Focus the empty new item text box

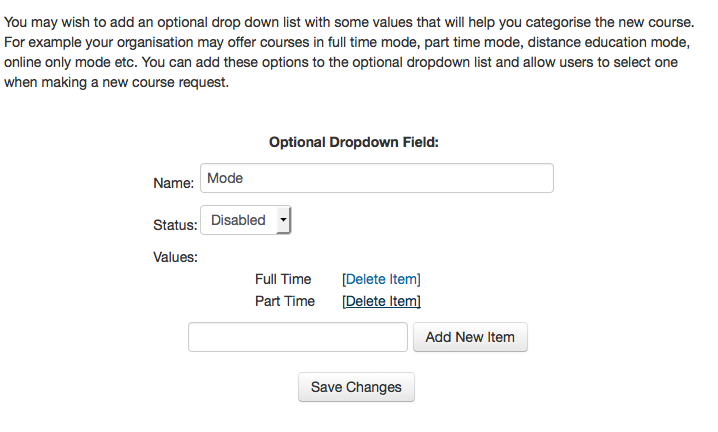[298, 337]
